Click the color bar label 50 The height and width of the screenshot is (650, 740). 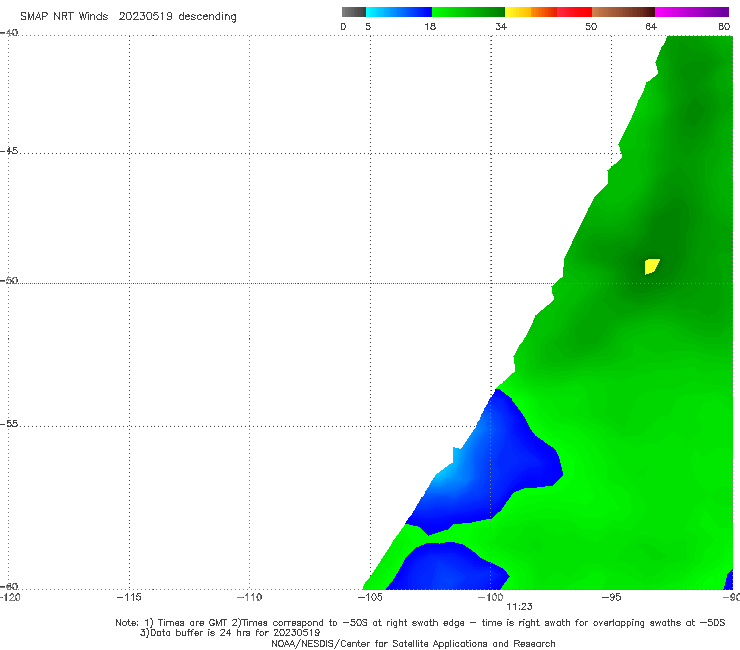[x=591, y=27]
